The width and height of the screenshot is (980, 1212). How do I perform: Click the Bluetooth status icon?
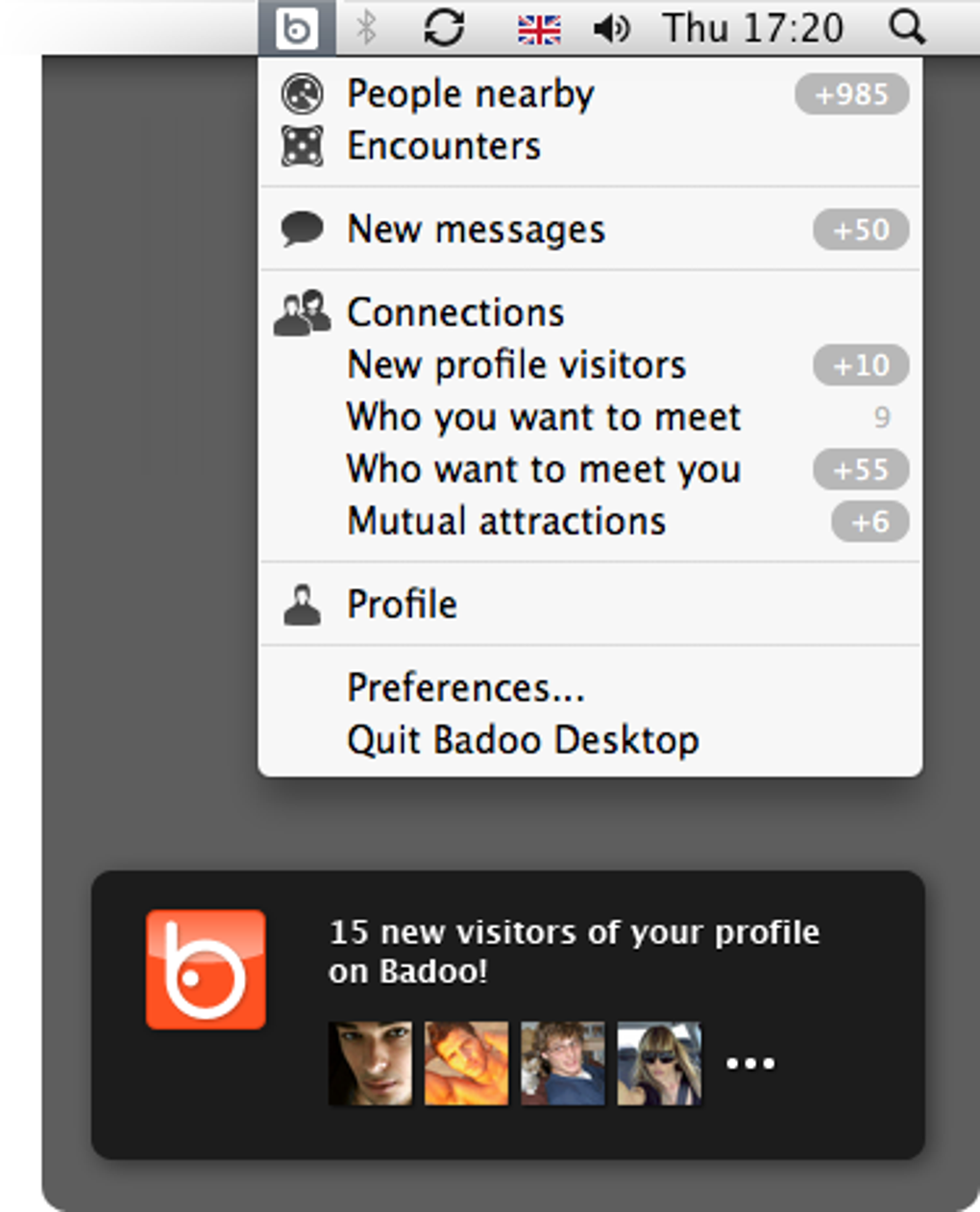366,28
